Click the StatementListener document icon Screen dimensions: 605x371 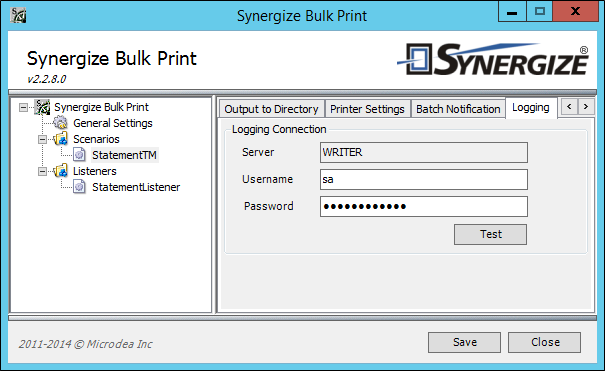click(x=79, y=187)
